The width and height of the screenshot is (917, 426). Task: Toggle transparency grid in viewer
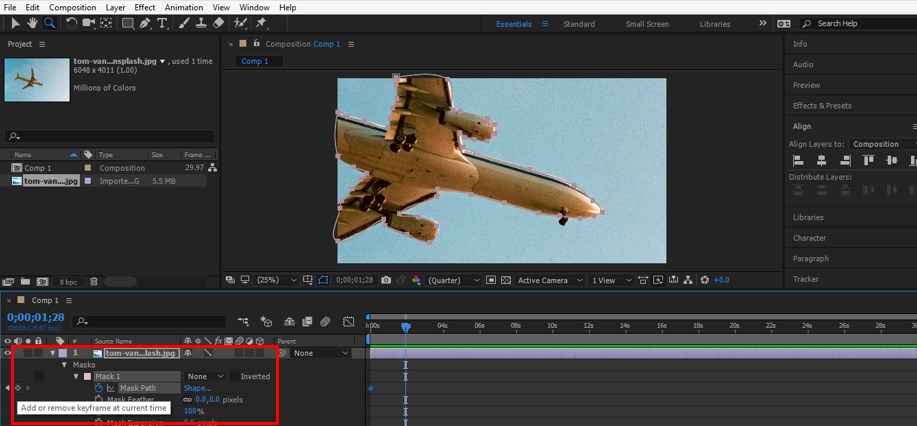(506, 280)
